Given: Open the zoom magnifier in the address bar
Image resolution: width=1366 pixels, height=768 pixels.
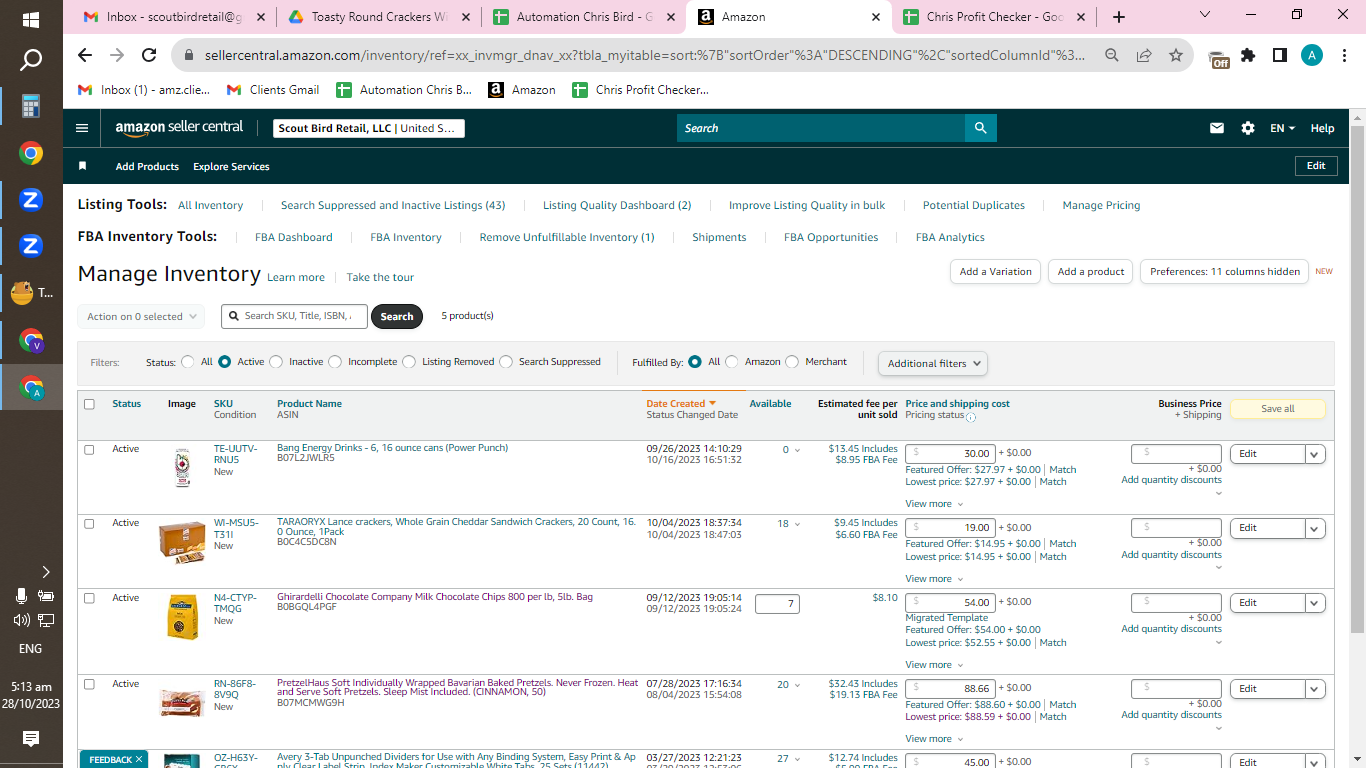Looking at the screenshot, I should [x=1112, y=56].
